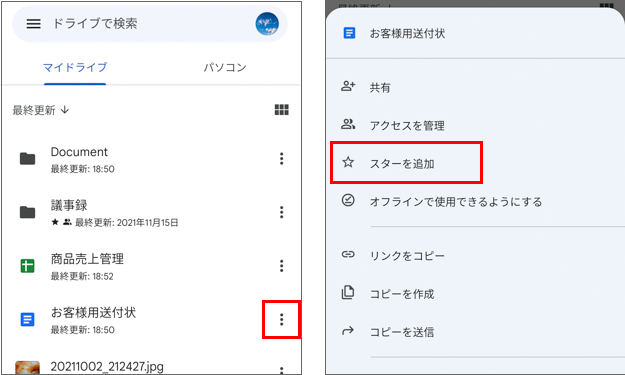Open more options for 商品売上管理
The image size is (625, 375).
(281, 266)
